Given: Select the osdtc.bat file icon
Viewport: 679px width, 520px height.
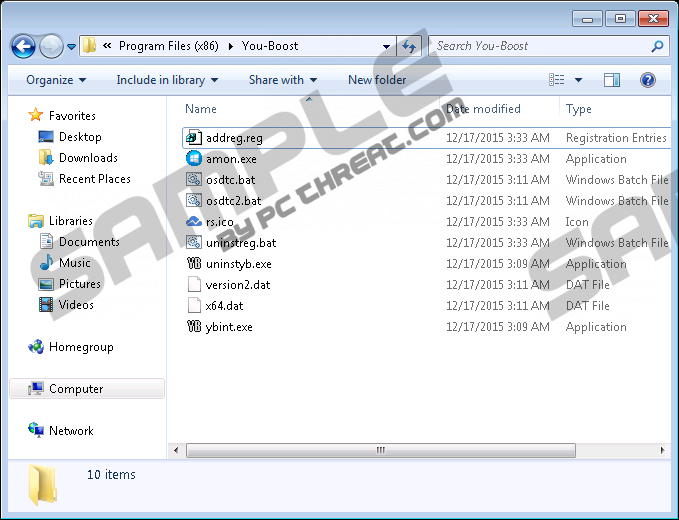Looking at the screenshot, I should [x=194, y=179].
